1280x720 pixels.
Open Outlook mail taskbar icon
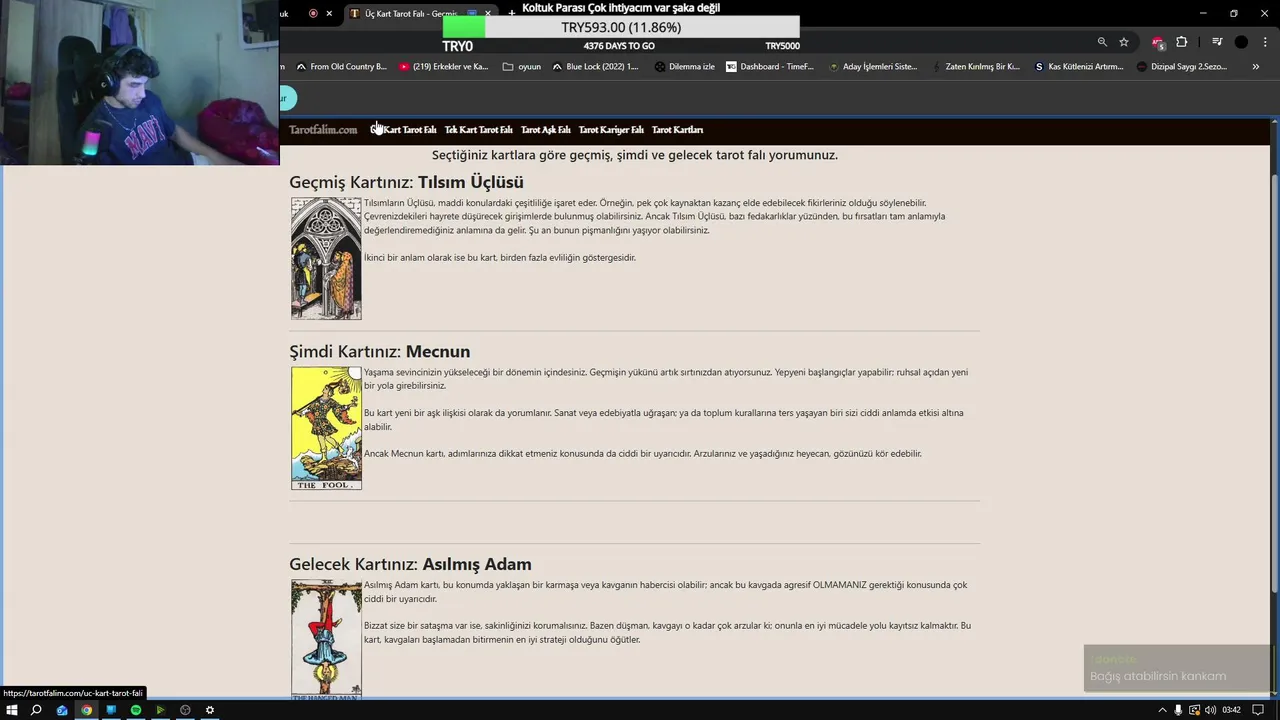(62, 710)
